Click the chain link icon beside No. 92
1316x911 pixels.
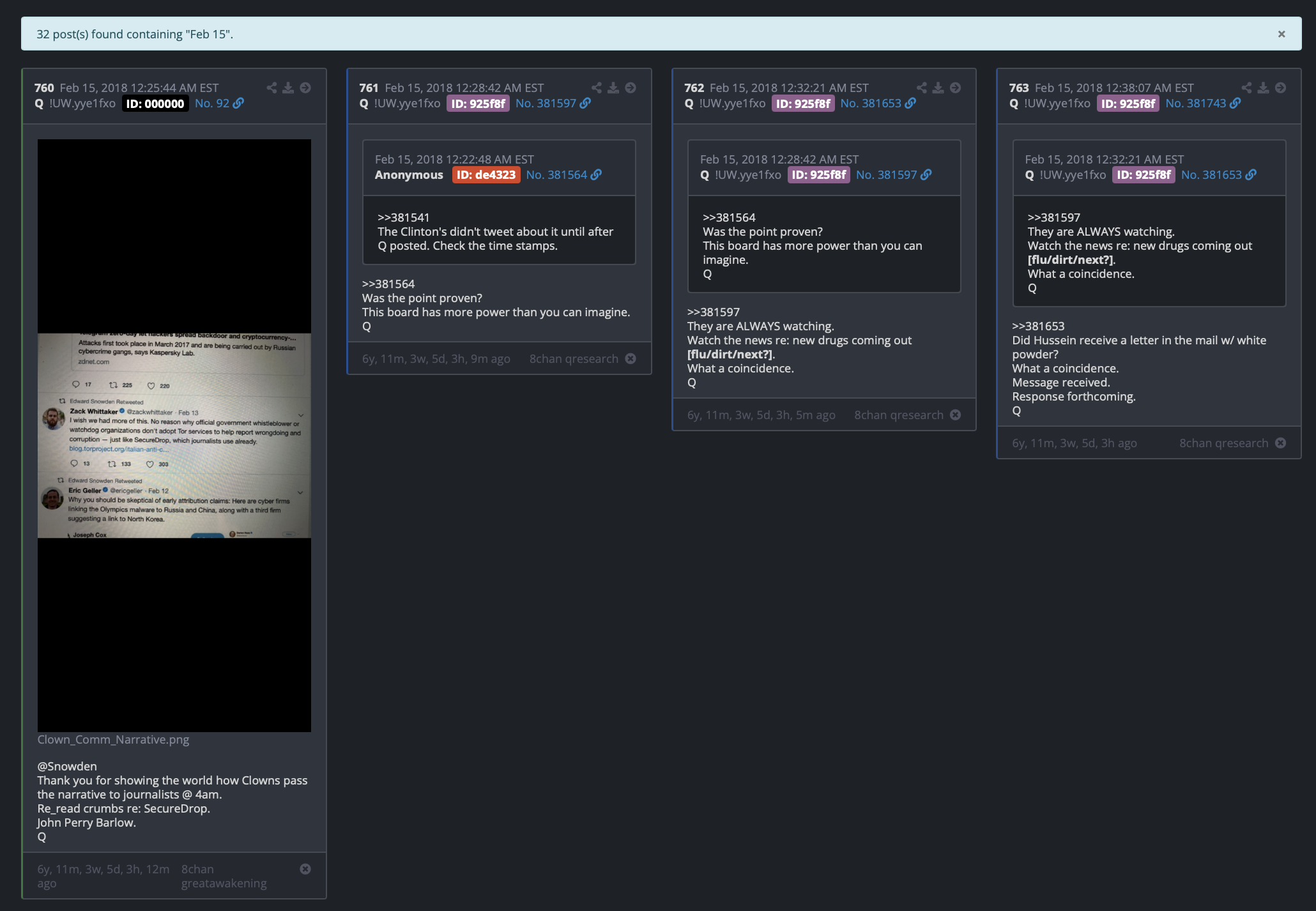coord(238,103)
